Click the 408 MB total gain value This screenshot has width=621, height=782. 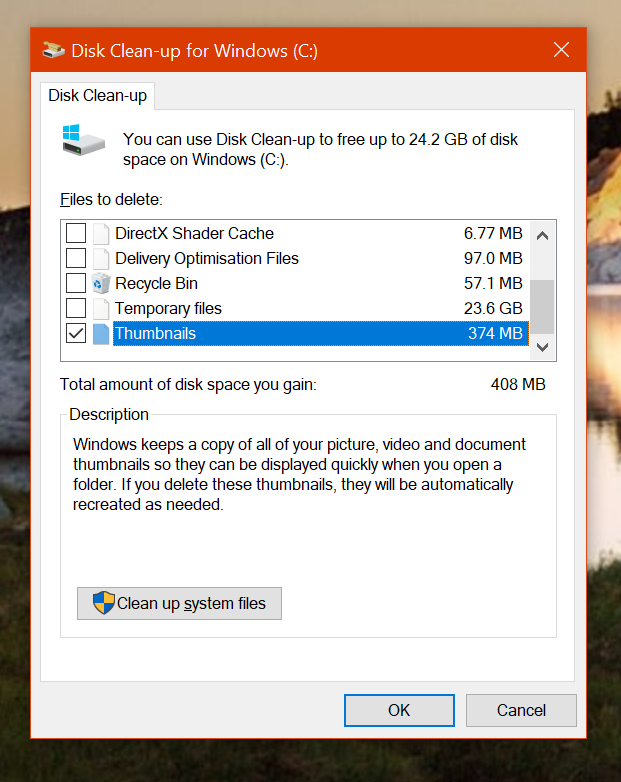tap(518, 385)
